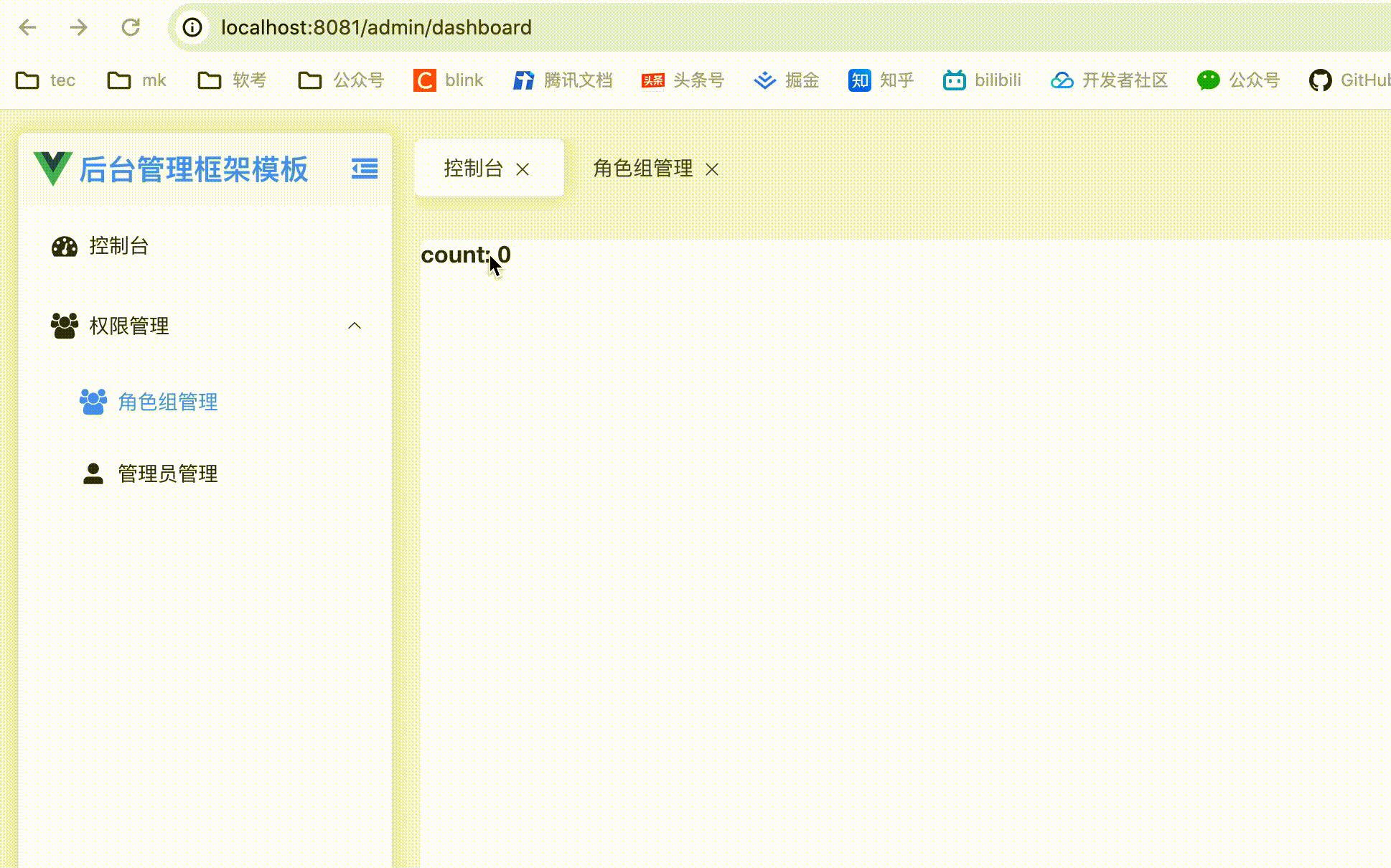Click the dashboard gauge icon

[65, 246]
